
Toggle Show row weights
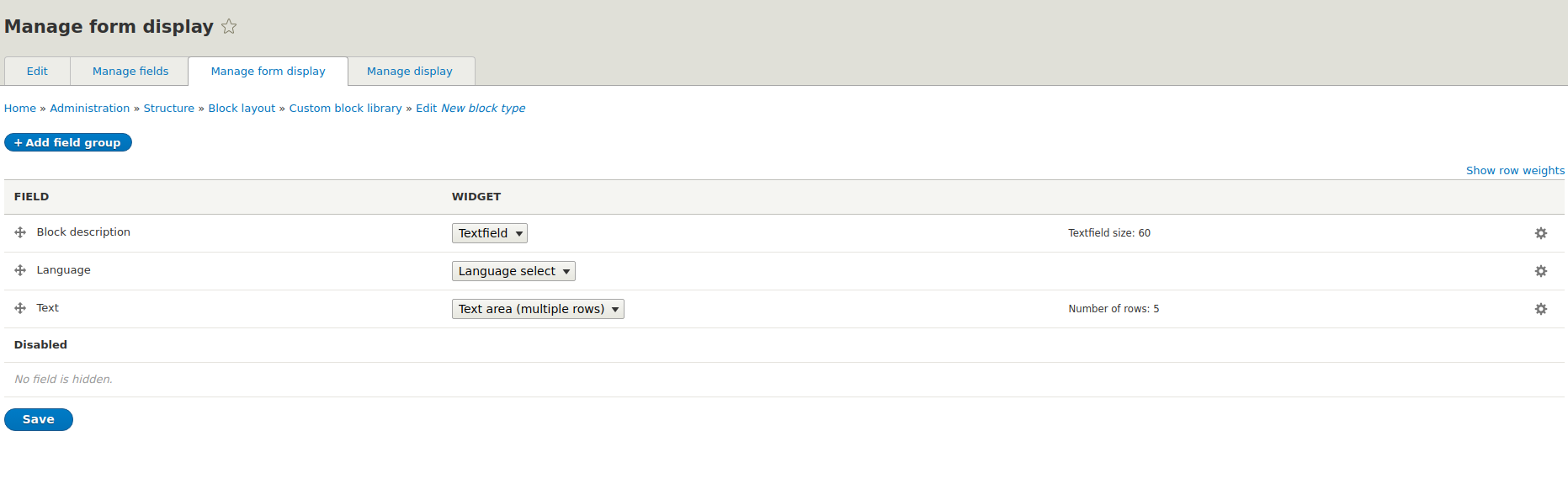click(1515, 170)
